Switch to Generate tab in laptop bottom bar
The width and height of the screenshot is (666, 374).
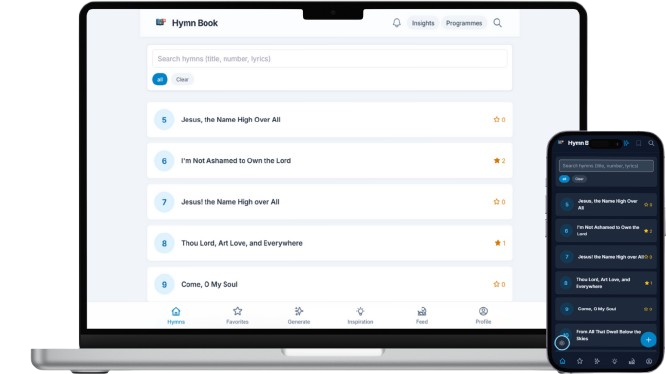[x=299, y=315]
